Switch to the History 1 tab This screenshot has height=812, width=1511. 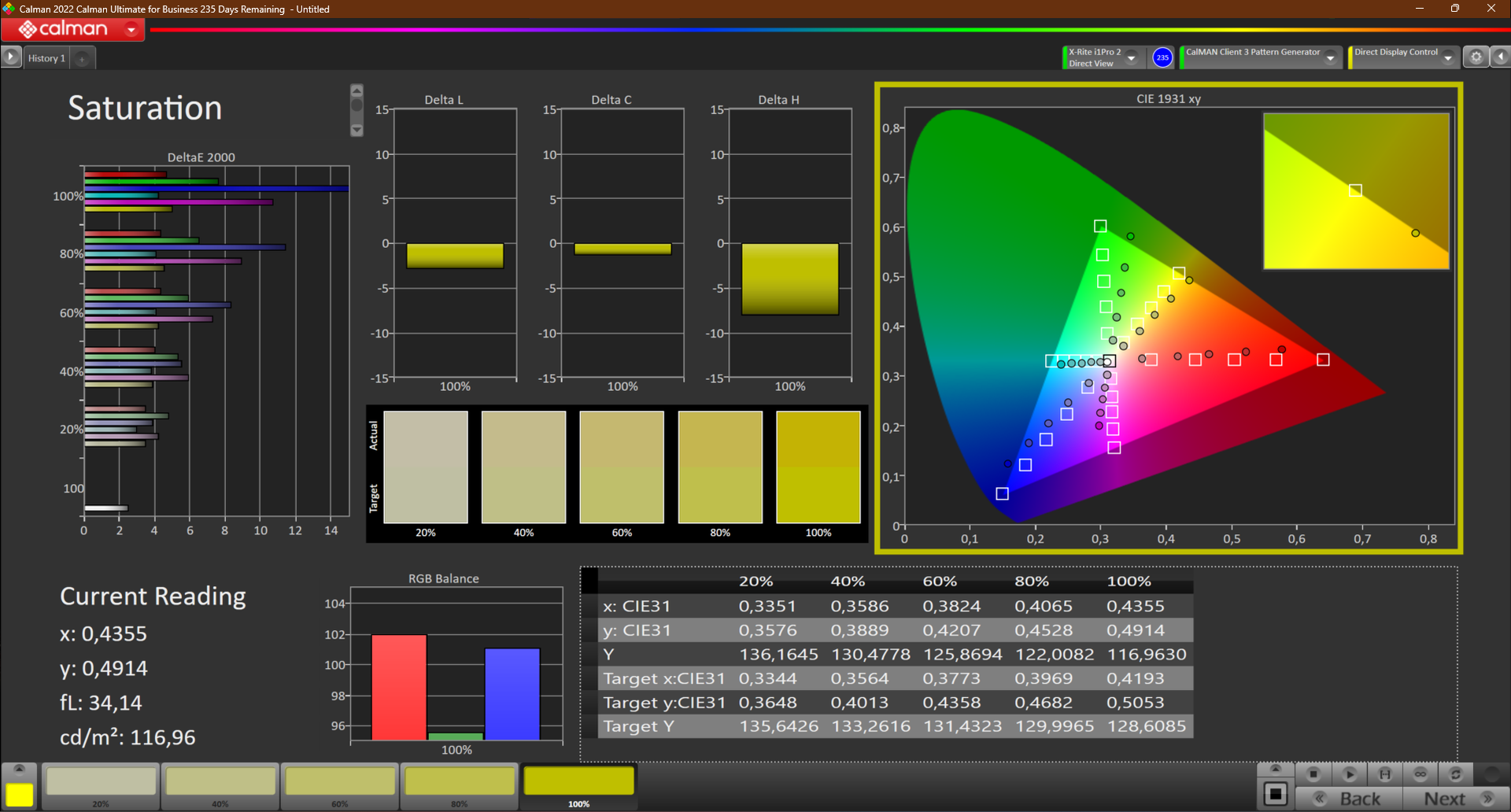46,58
